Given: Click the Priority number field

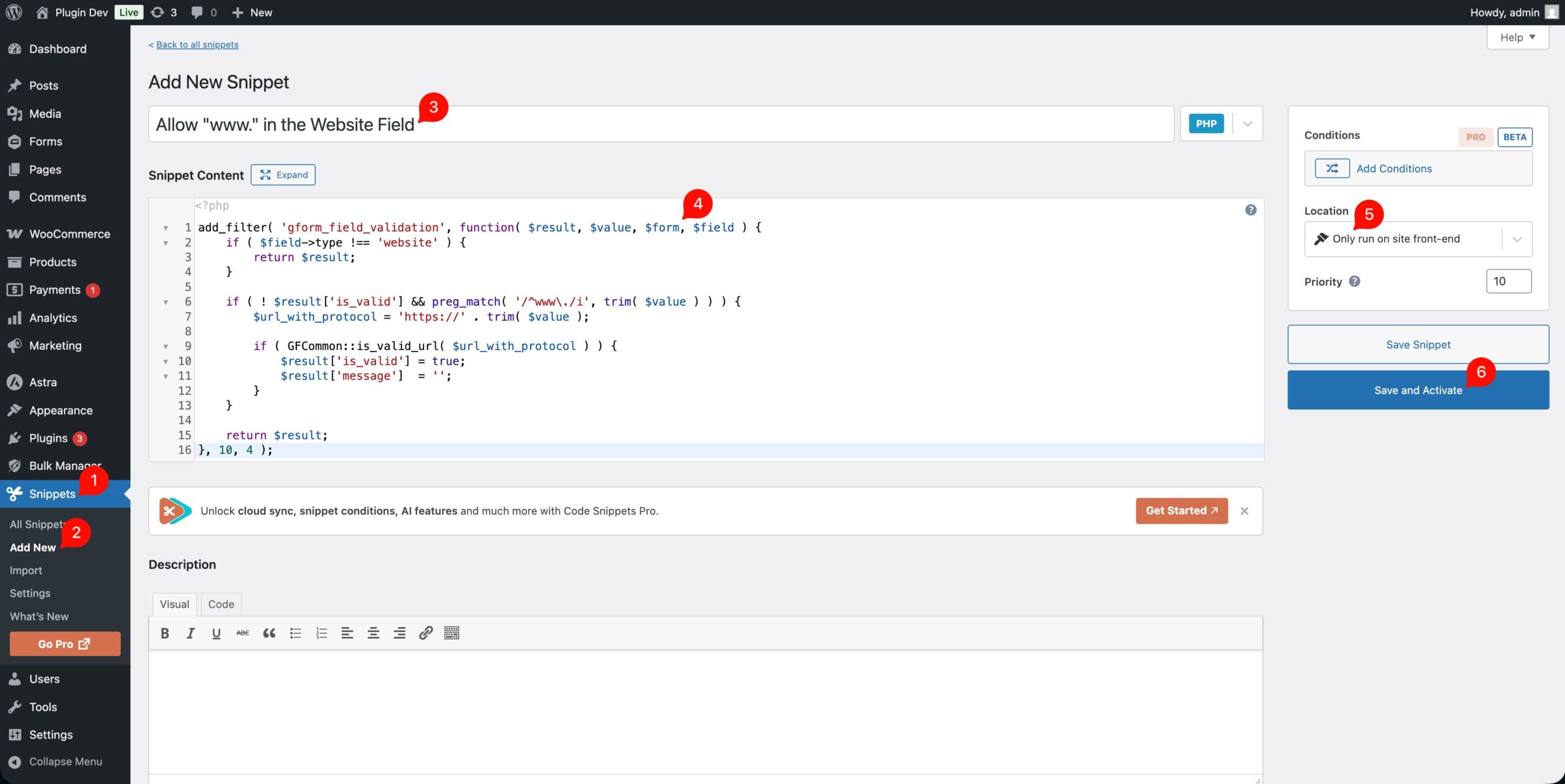Looking at the screenshot, I should 1509,281.
